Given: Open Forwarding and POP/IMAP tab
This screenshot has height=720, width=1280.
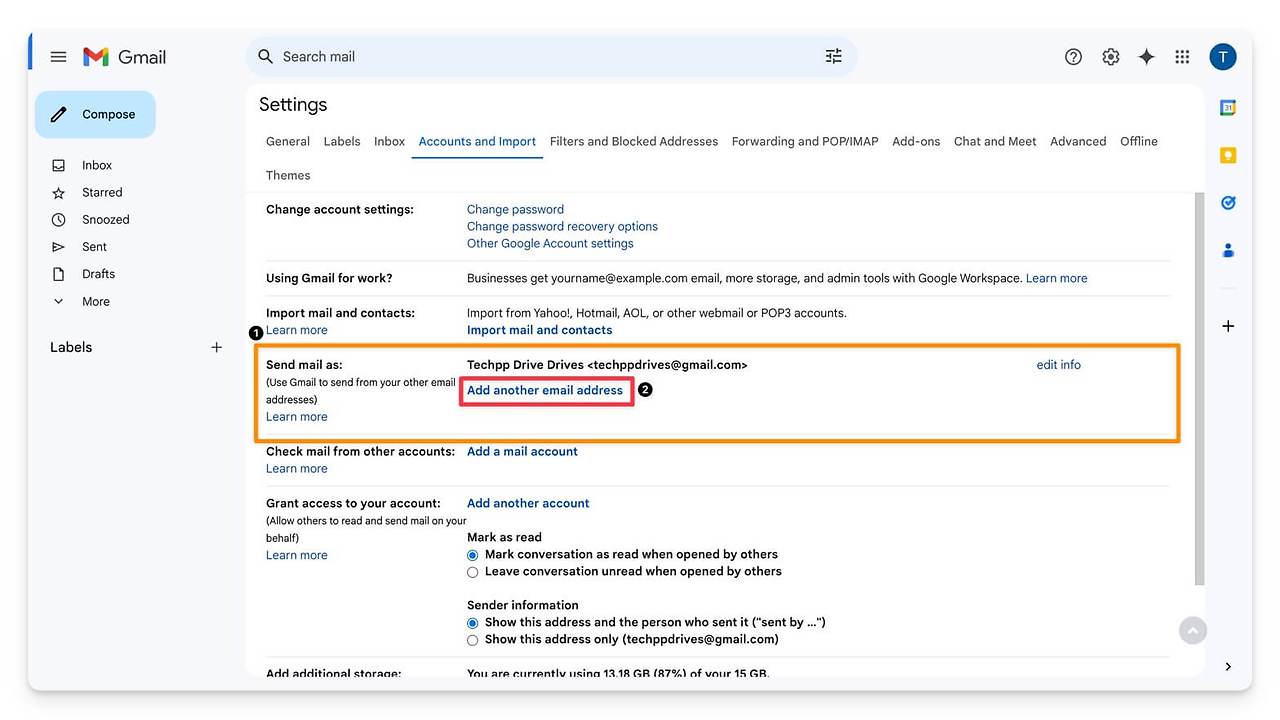Looking at the screenshot, I should pos(805,141).
